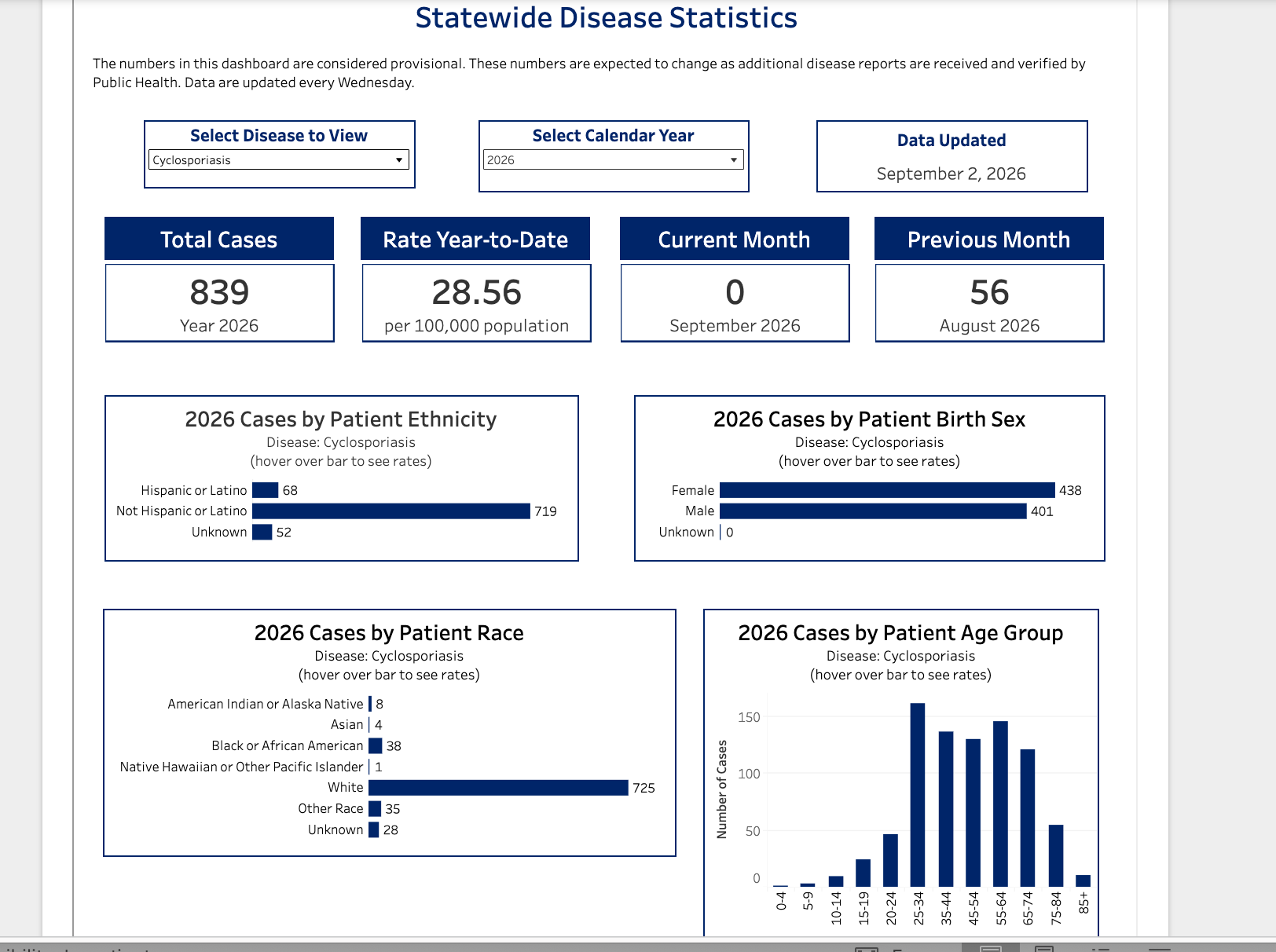This screenshot has height=952, width=1276.
Task: Click the Current Month header
Action: click(x=735, y=239)
